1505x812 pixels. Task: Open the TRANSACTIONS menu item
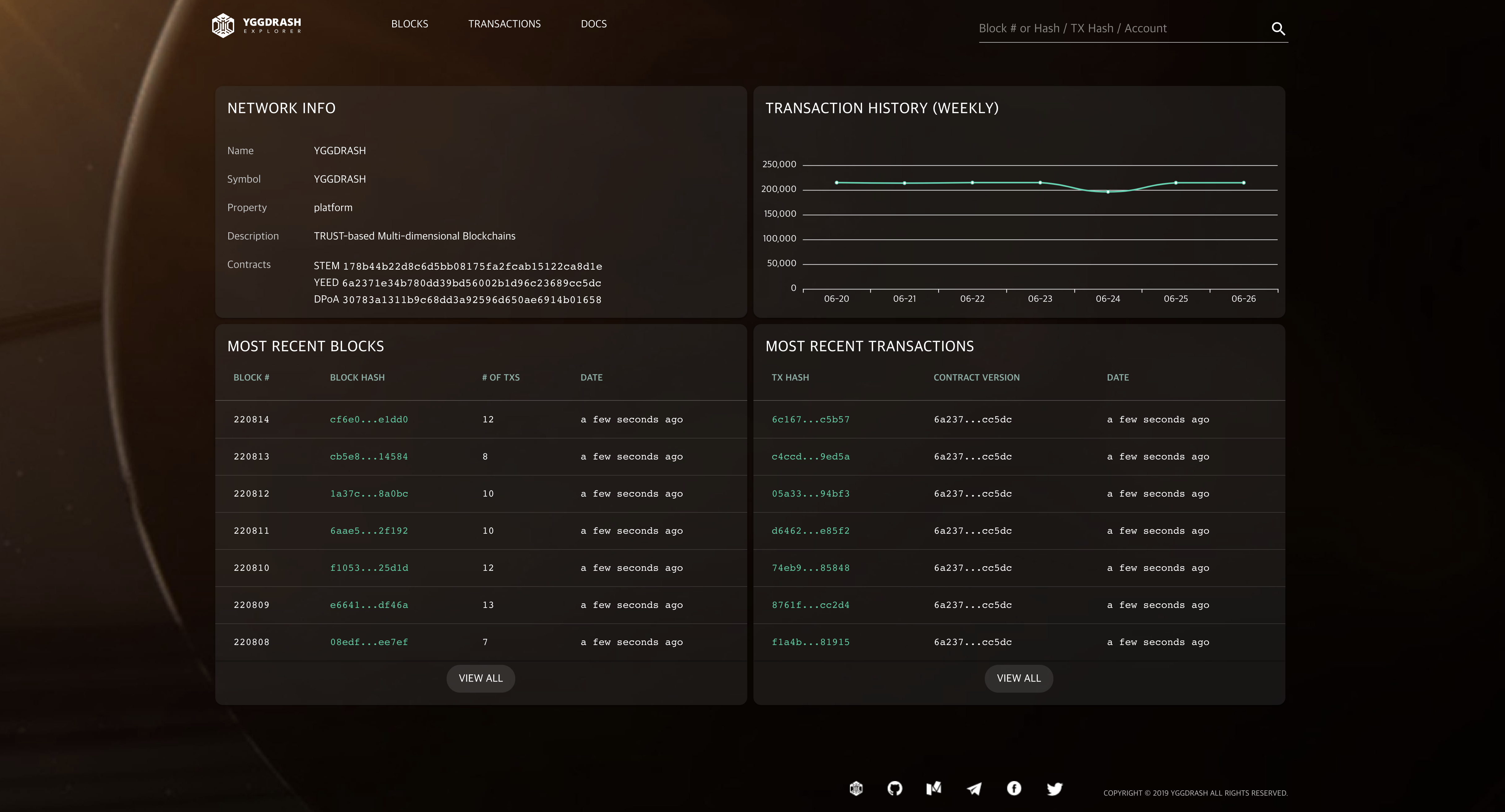(504, 24)
